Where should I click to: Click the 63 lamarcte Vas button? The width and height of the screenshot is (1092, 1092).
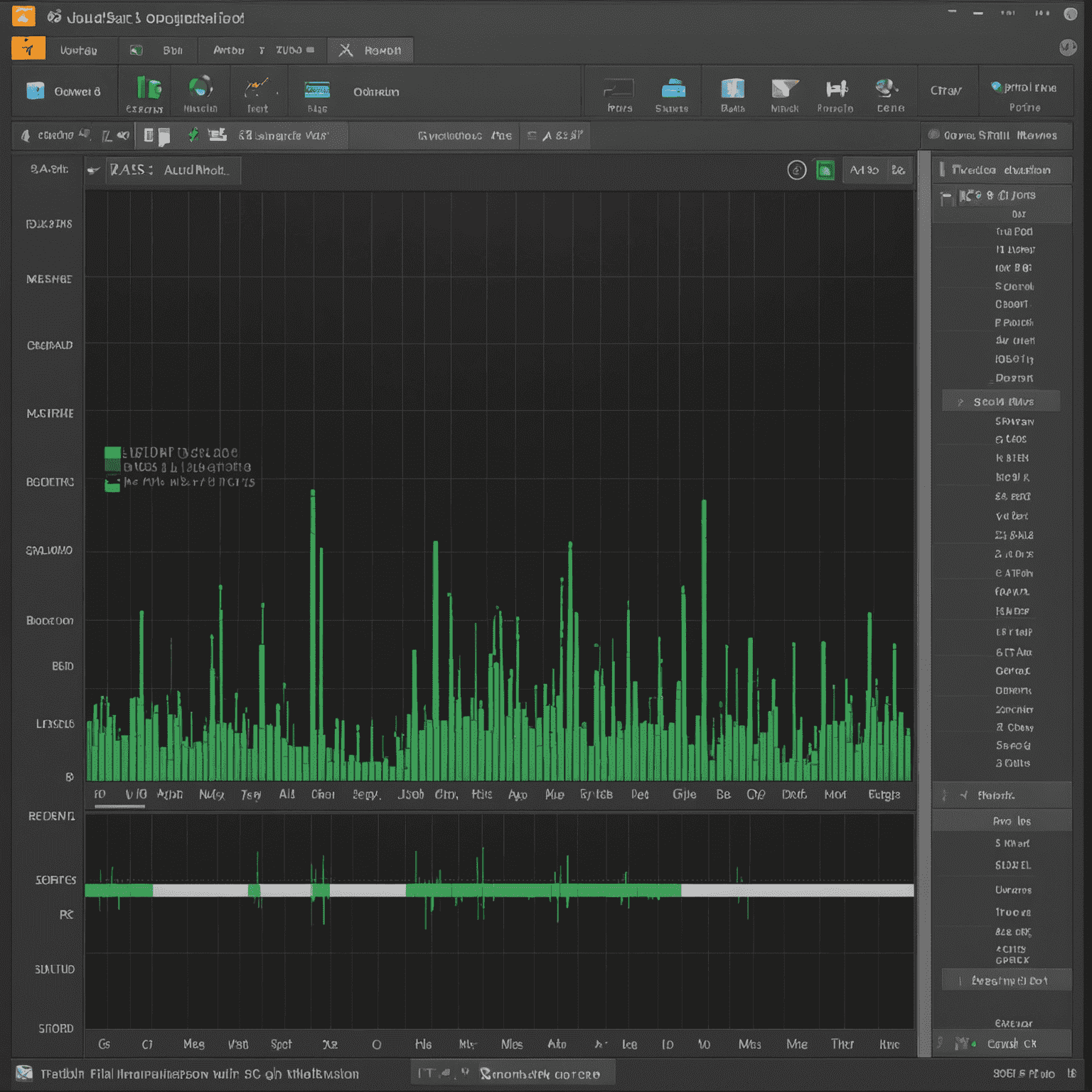(x=283, y=135)
